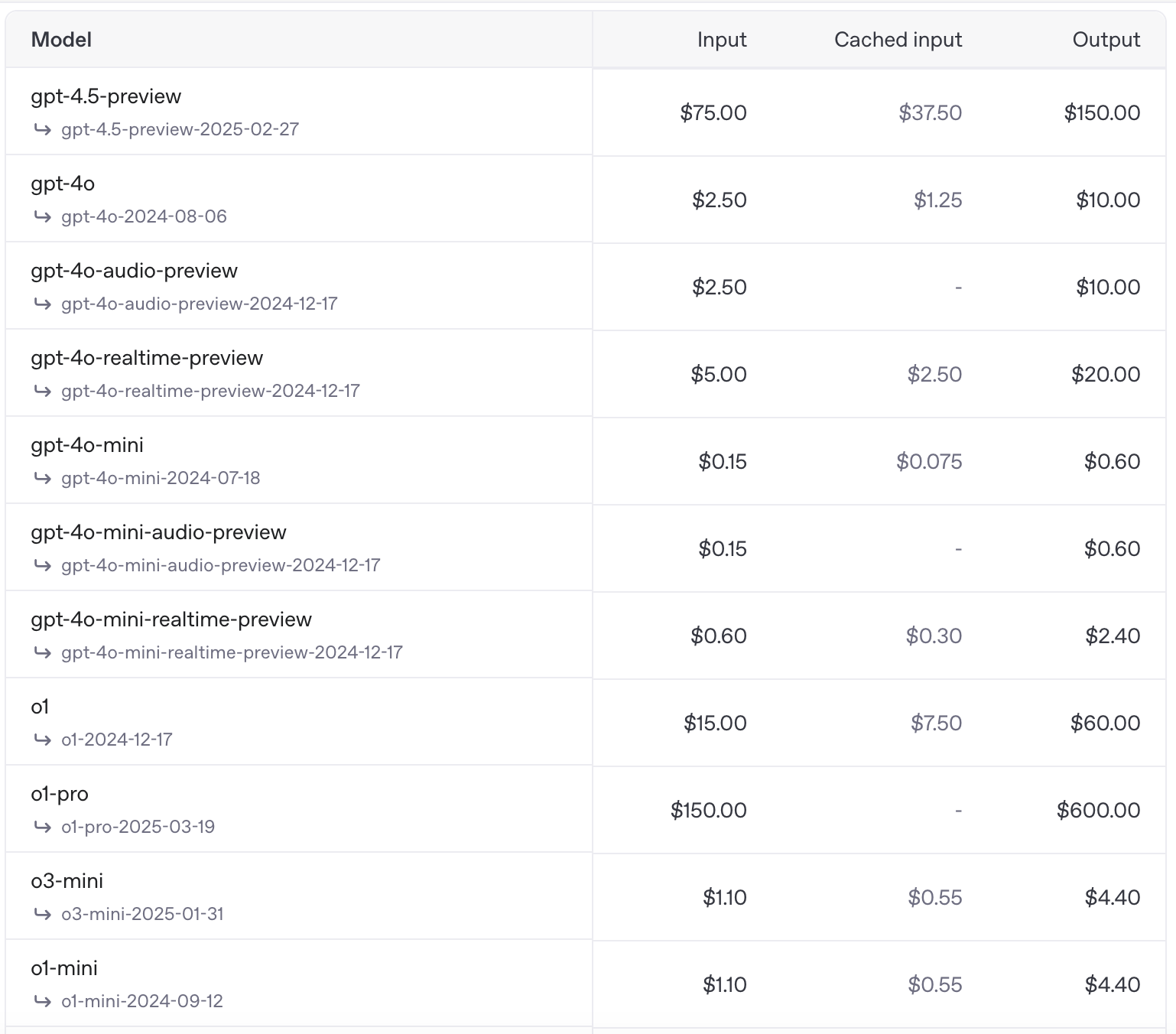Click the arrow icon beside o3-mini-2025-01-31

pyautogui.click(x=43, y=914)
